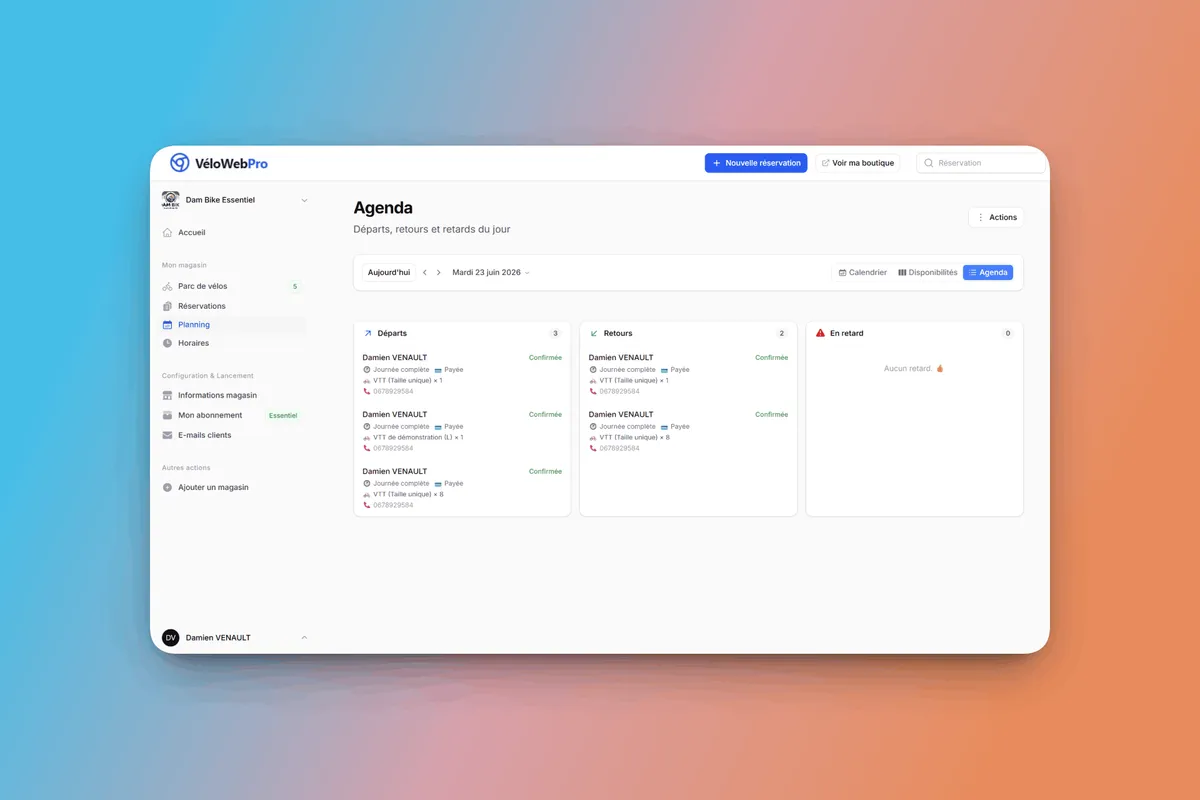
Task: Click the Essentiel plan badge
Action: coord(283,415)
